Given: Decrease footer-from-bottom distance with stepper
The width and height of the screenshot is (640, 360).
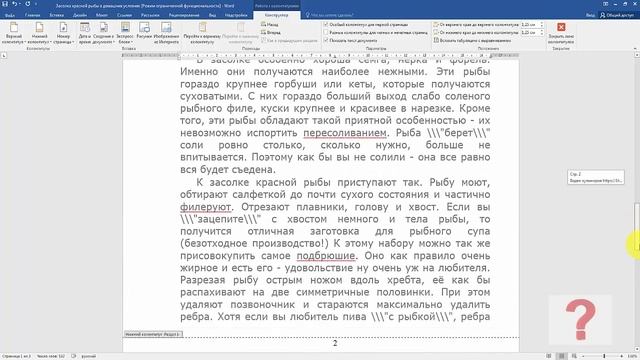Looking at the screenshot, I should click(542, 34).
